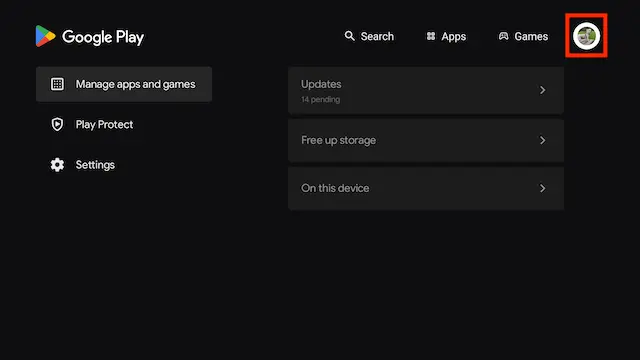Click the chevron on On this device

click(542, 188)
